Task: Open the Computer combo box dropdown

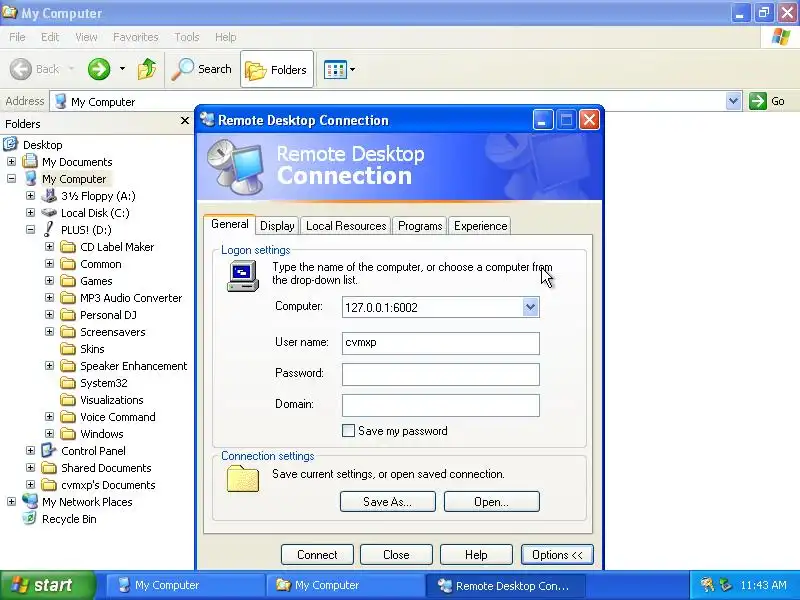Action: (530, 307)
